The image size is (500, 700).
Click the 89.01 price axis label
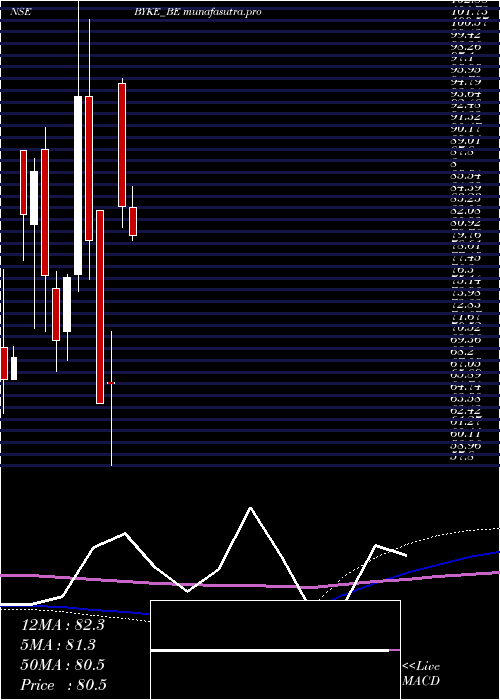pos(467,141)
